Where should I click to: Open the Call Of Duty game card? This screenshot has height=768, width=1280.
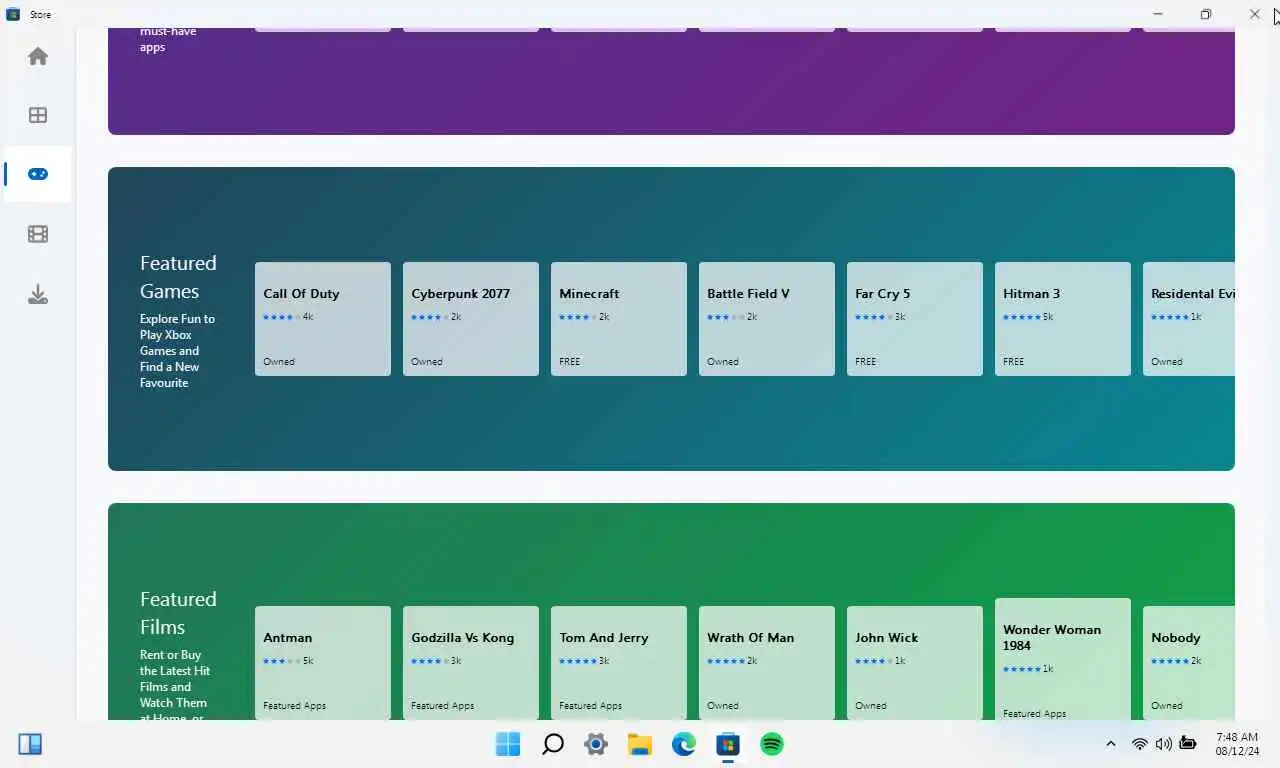point(323,319)
